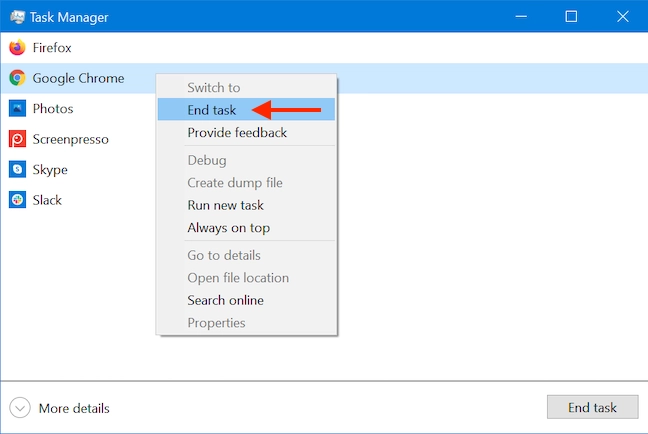Screen dimensions: 648x434
Task: Select End task in context menu
Action: click(x=246, y=110)
